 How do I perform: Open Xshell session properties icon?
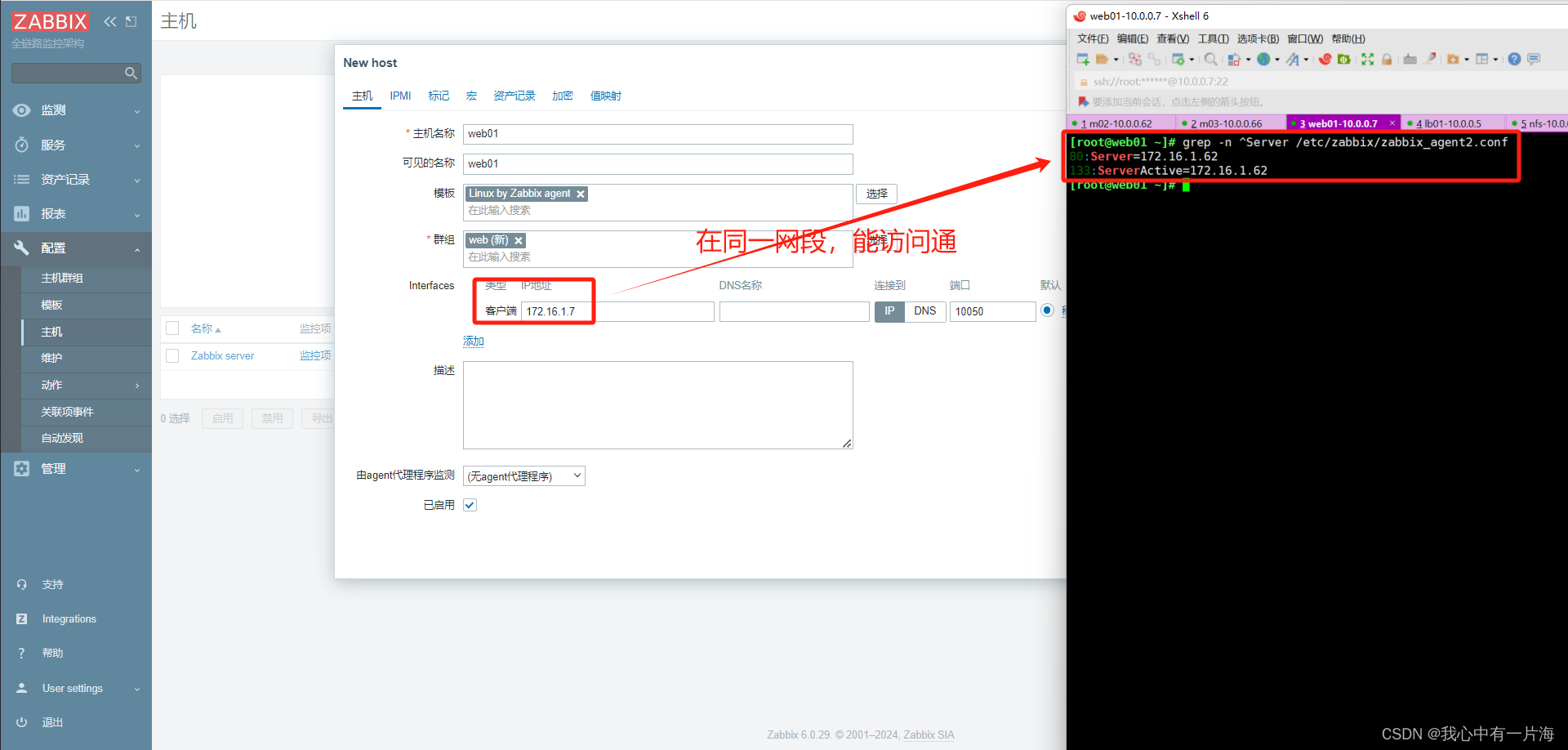click(x=1178, y=59)
